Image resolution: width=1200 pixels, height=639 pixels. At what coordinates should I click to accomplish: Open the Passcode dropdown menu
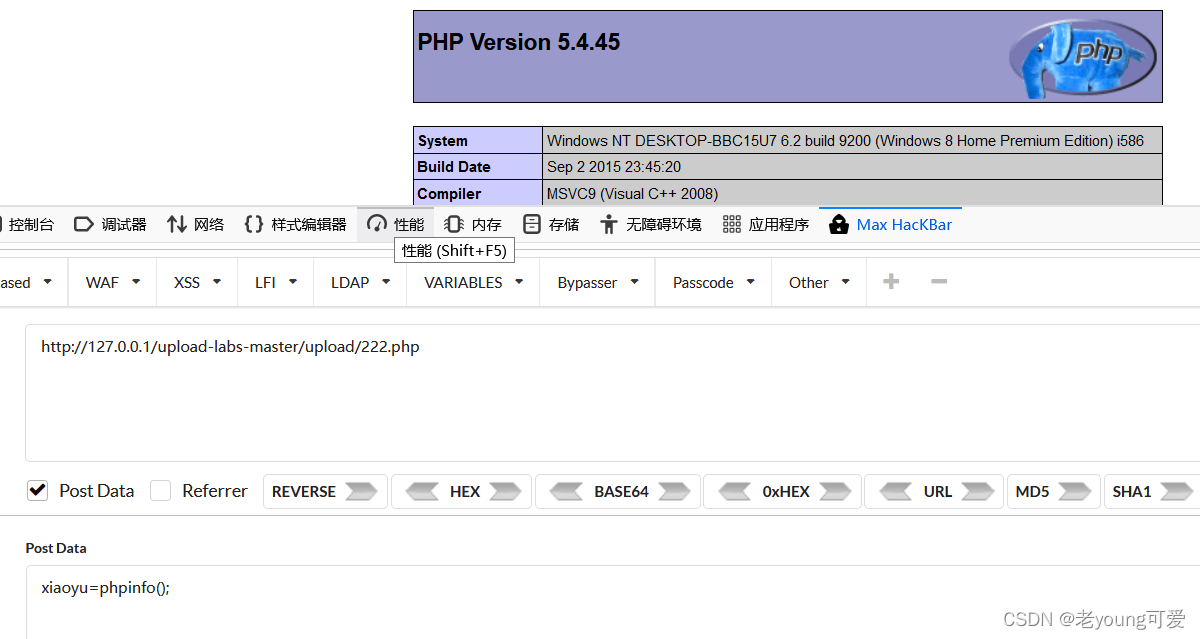(x=714, y=282)
